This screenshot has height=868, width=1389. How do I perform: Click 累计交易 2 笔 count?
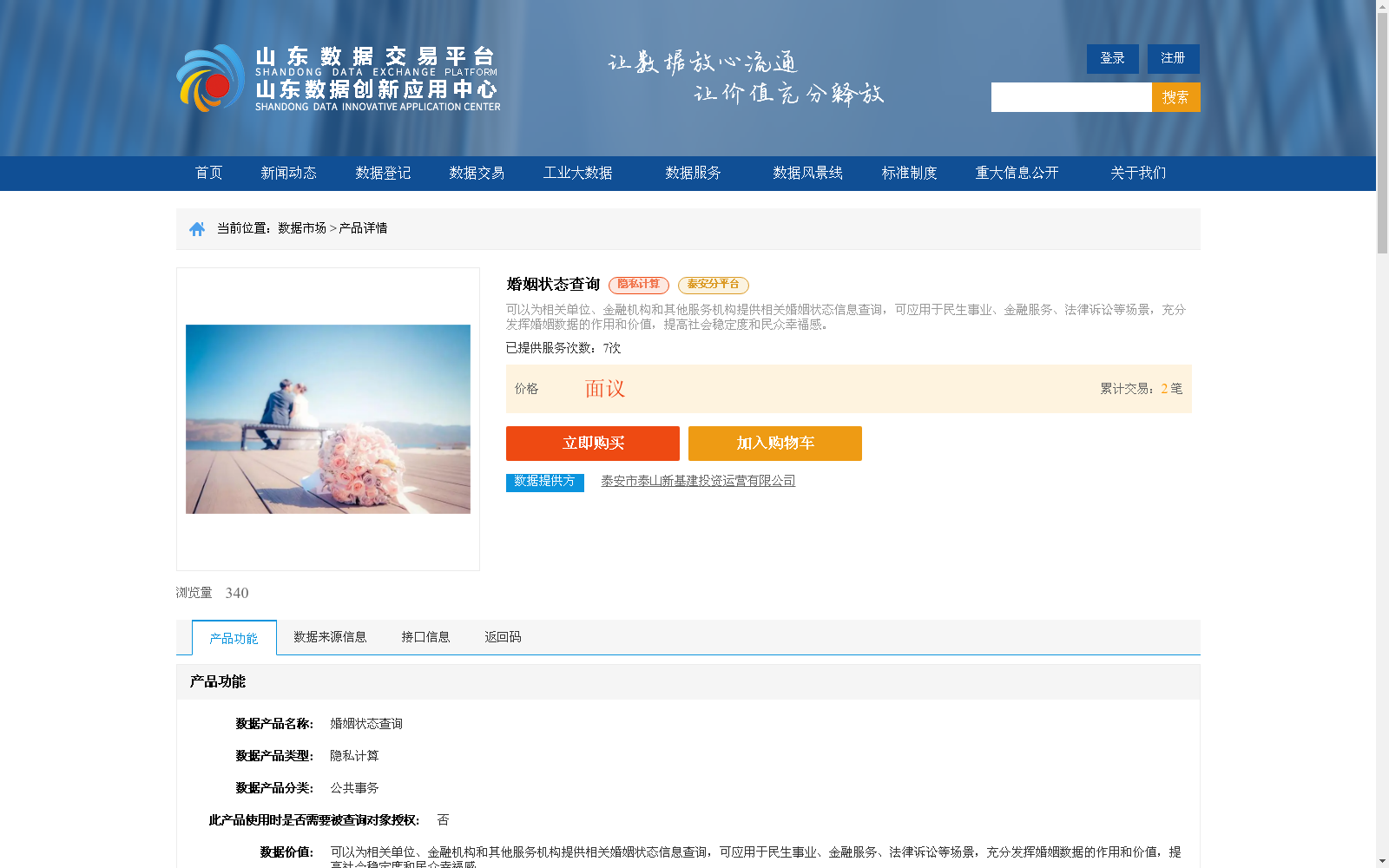[x=1142, y=389]
